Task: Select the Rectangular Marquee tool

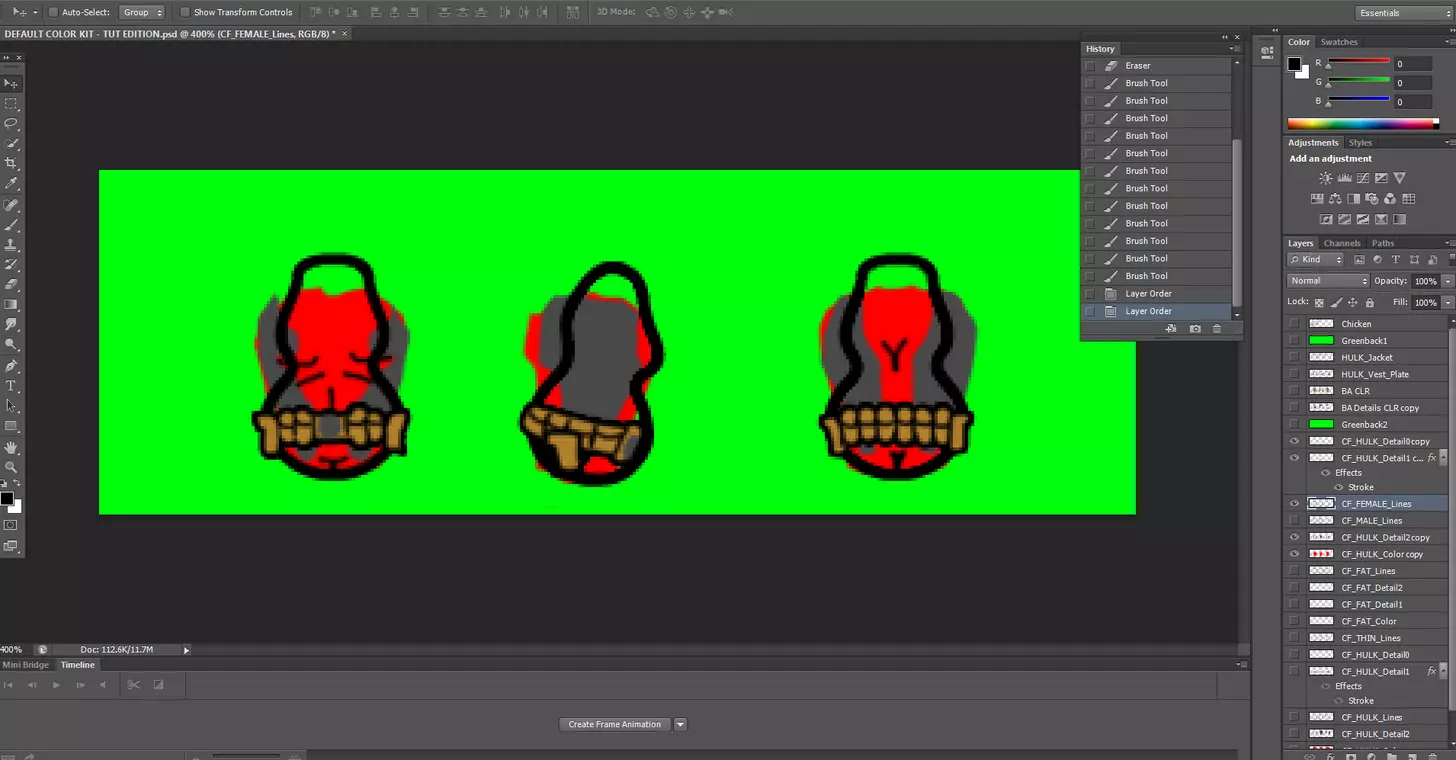Action: click(12, 104)
